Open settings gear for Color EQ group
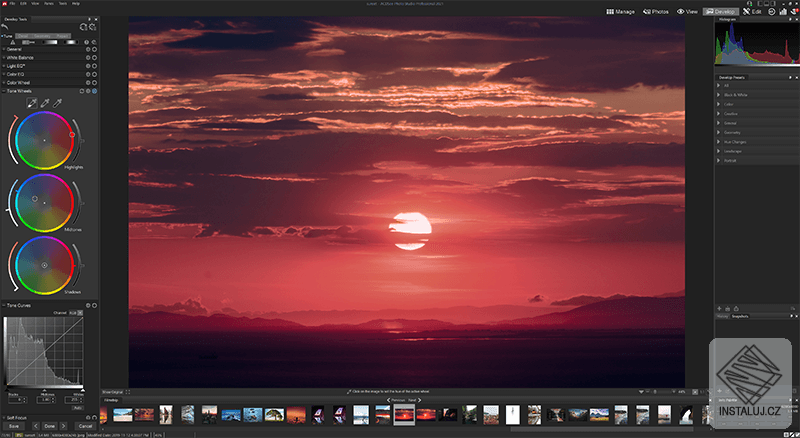800x438 pixels. 88,74
